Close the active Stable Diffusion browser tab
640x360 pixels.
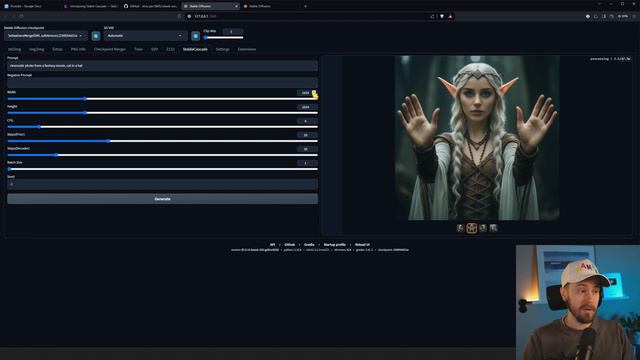tap(236, 6)
